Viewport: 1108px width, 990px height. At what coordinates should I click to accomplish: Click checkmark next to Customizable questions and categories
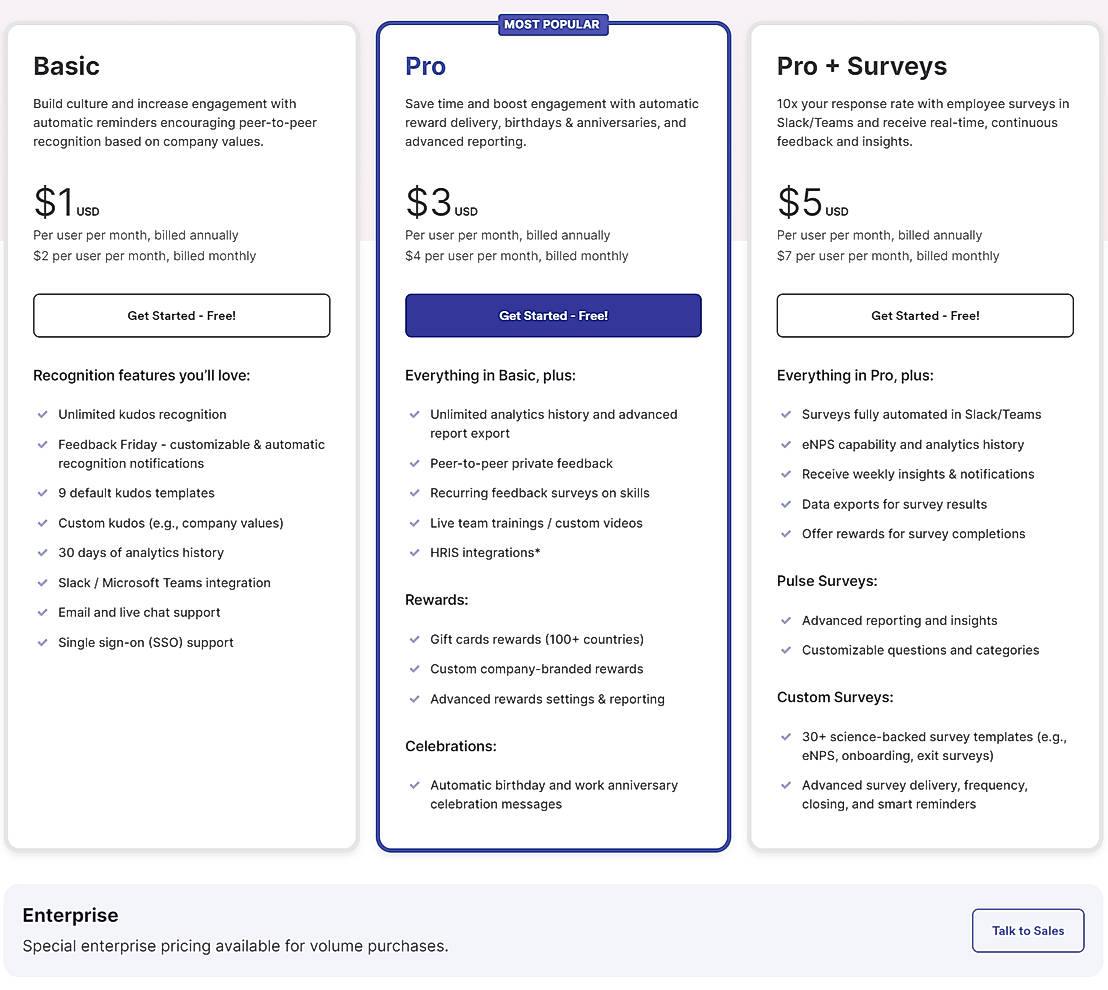(x=786, y=650)
